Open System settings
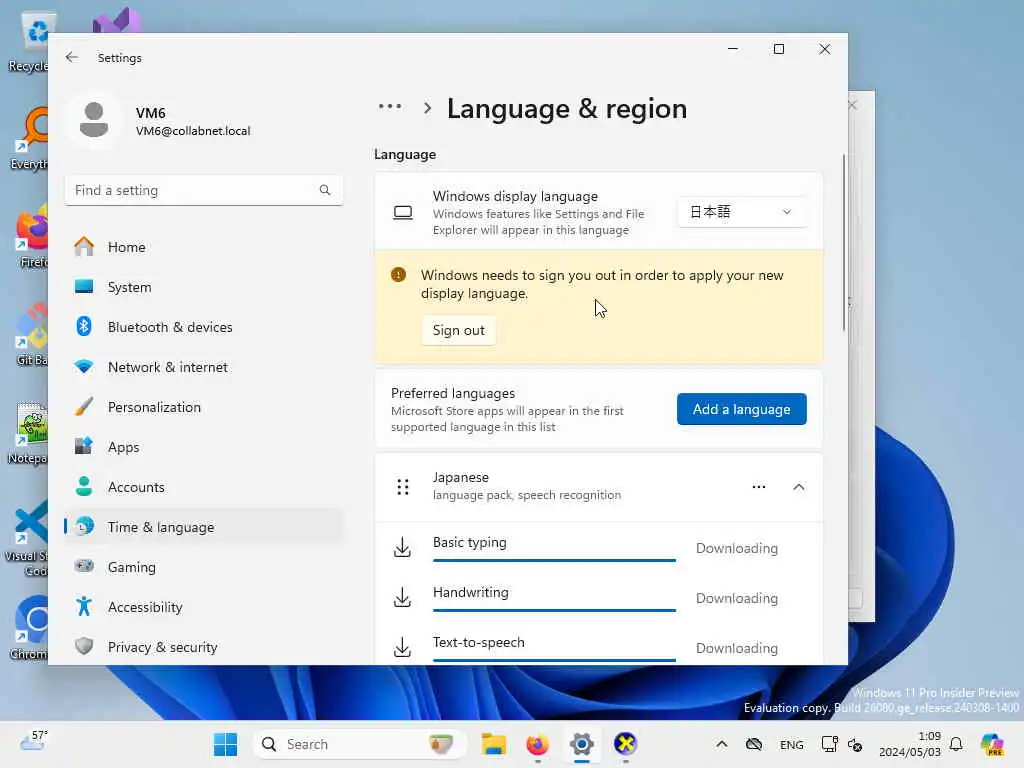The width and height of the screenshot is (1024, 768). pyautogui.click(x=204, y=287)
